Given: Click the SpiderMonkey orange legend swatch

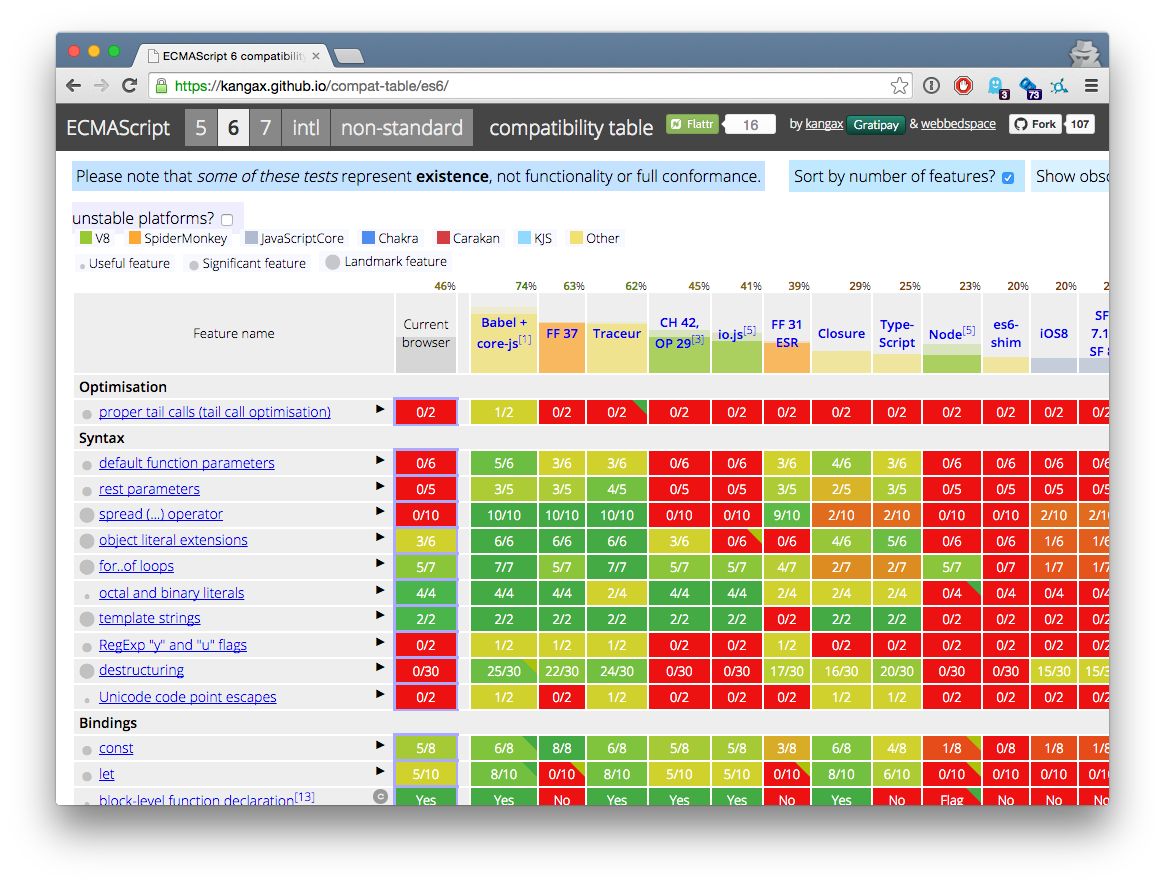Looking at the screenshot, I should (x=134, y=238).
